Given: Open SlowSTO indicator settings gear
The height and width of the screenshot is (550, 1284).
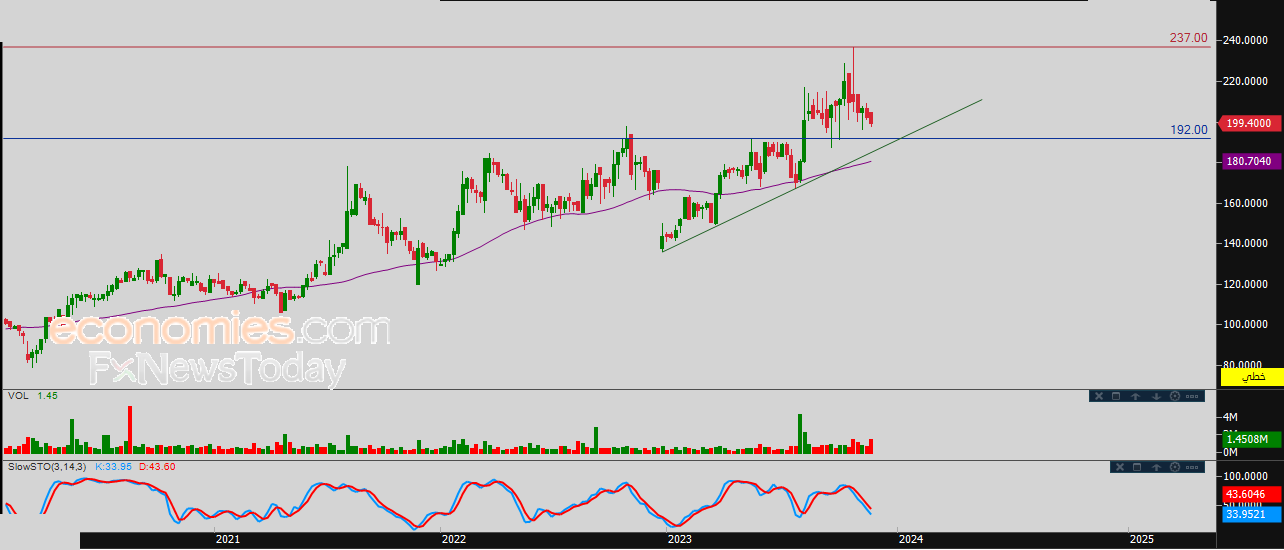Looking at the screenshot, I should pyautogui.click(x=1175, y=467).
